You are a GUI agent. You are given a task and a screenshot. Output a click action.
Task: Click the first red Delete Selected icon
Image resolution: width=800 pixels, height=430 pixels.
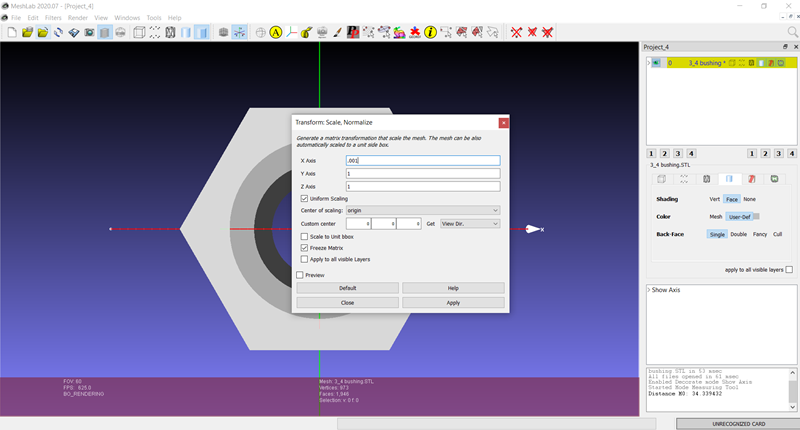(516, 32)
